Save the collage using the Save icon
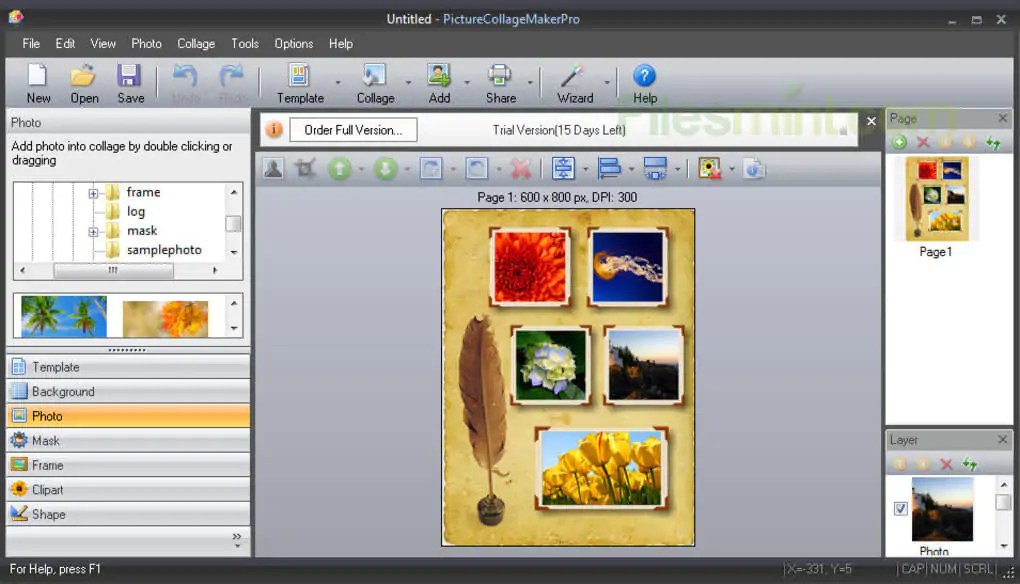Viewport: 1020px width, 584px height. 130,82
